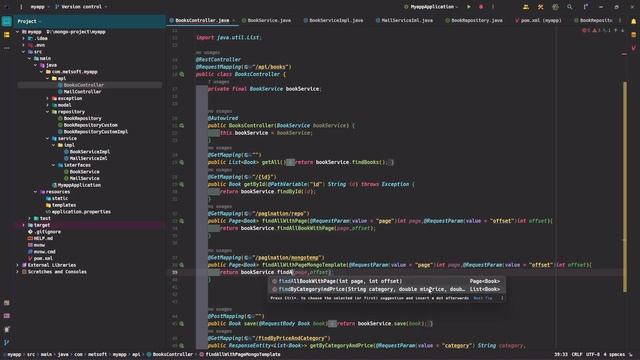Screen dimensions: 640x360
Task: Click the 39:33 cursor position status
Action: click(561, 354)
